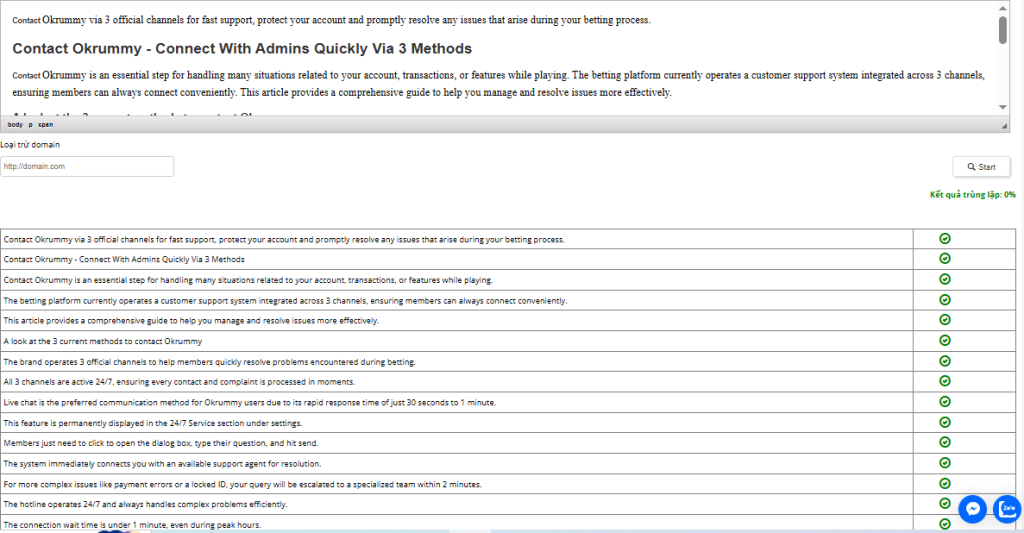Select the 'span' element in the editor path bar
Viewport: 1024px width, 533px height.
point(46,125)
